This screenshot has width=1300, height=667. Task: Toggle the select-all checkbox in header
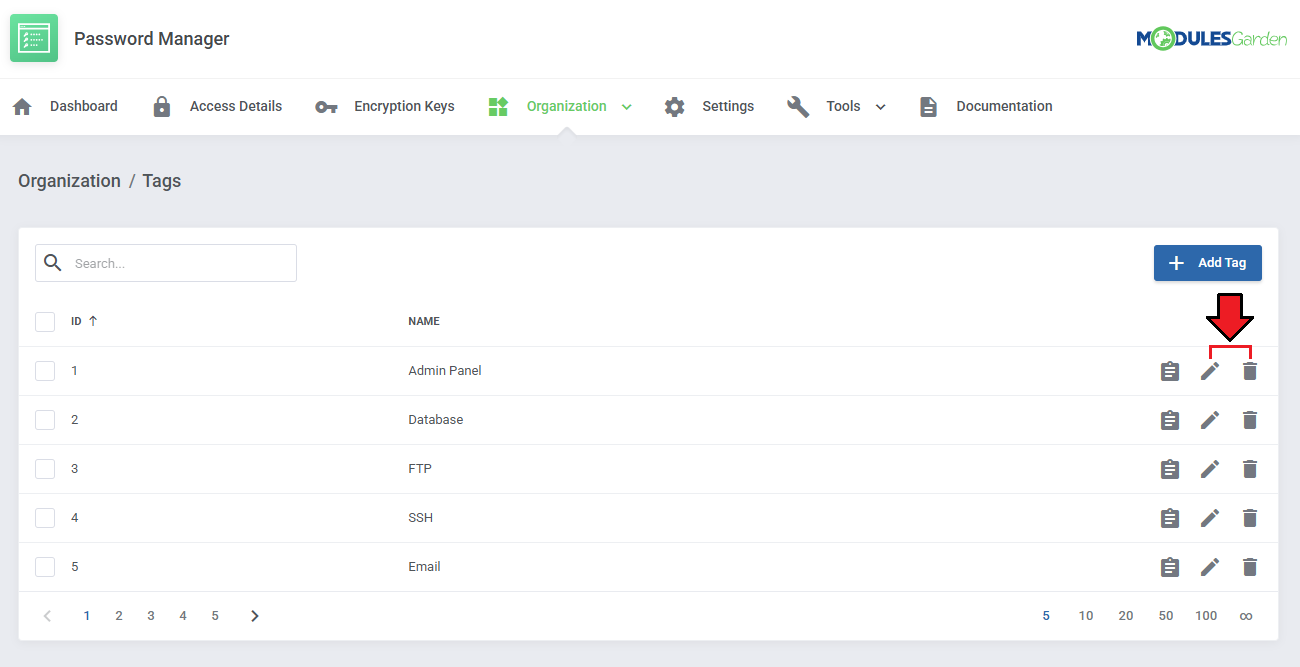pyautogui.click(x=45, y=322)
